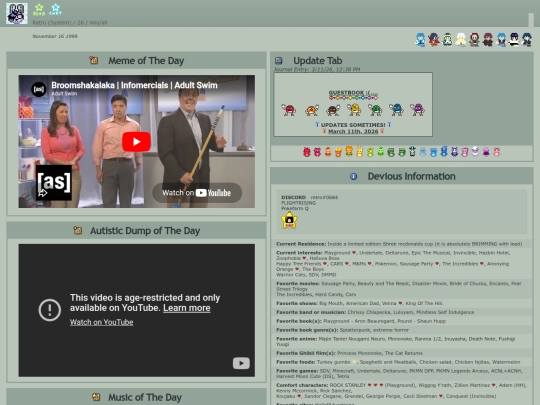Click the UPDATES SOMETIMES! text
This screenshot has height=405, width=540.
point(353,125)
